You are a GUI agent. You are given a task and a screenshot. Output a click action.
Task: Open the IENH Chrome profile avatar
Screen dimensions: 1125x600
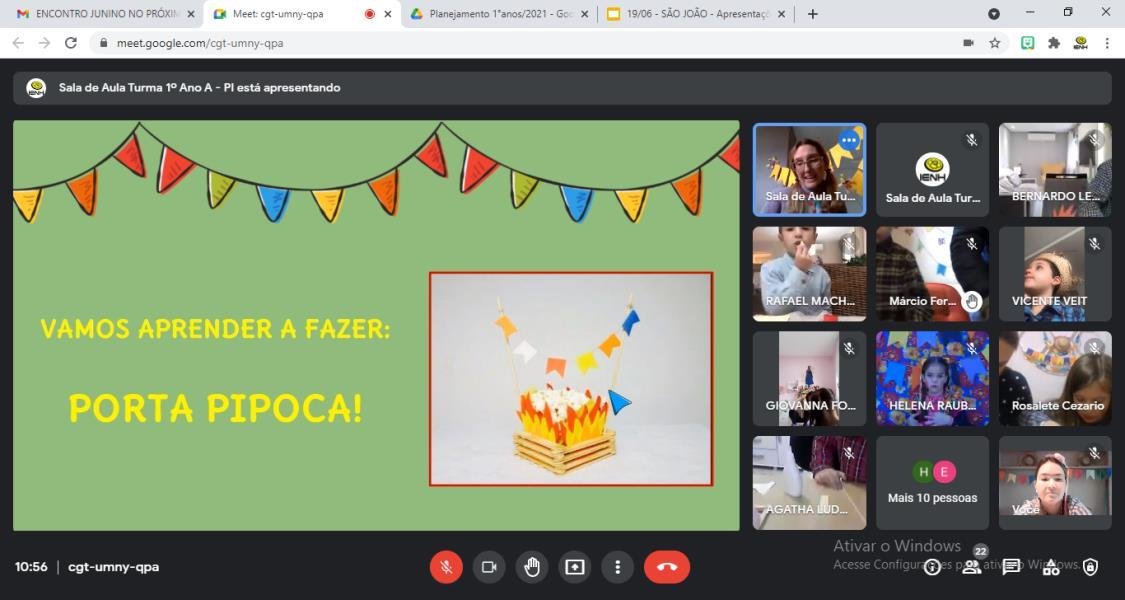[1081, 43]
